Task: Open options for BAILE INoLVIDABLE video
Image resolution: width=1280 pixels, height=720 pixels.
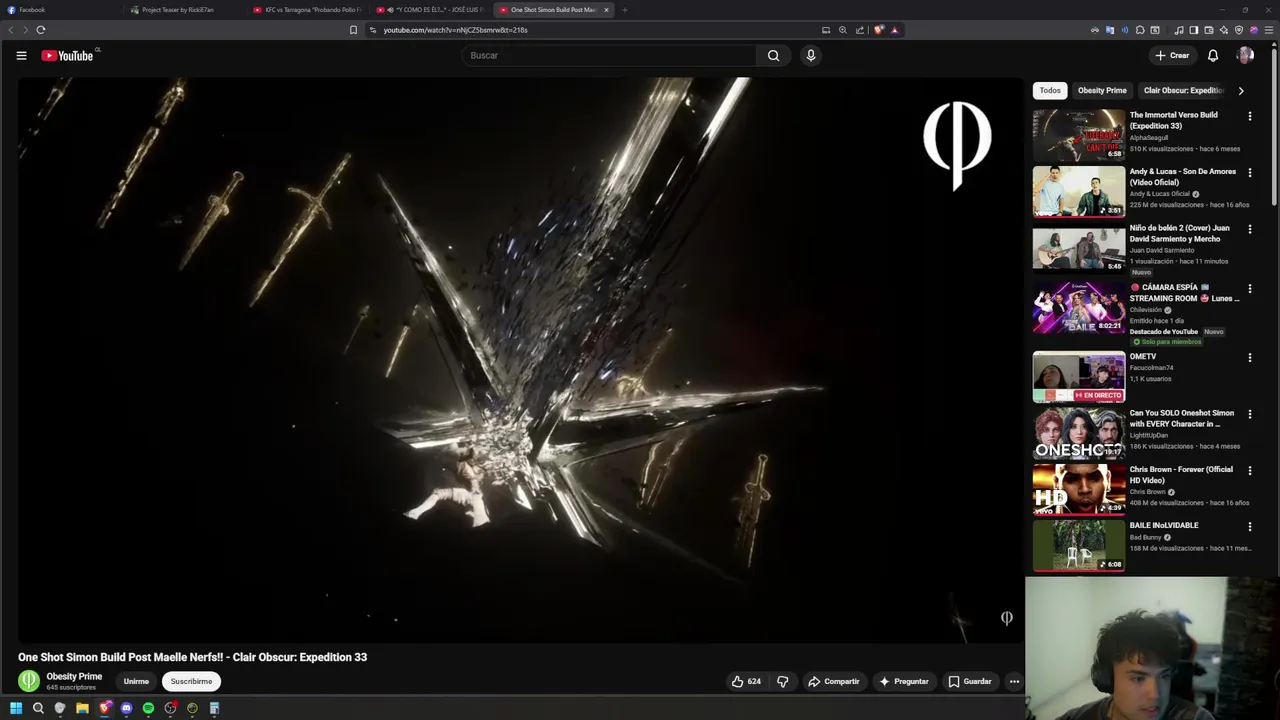Action: 1249,527
